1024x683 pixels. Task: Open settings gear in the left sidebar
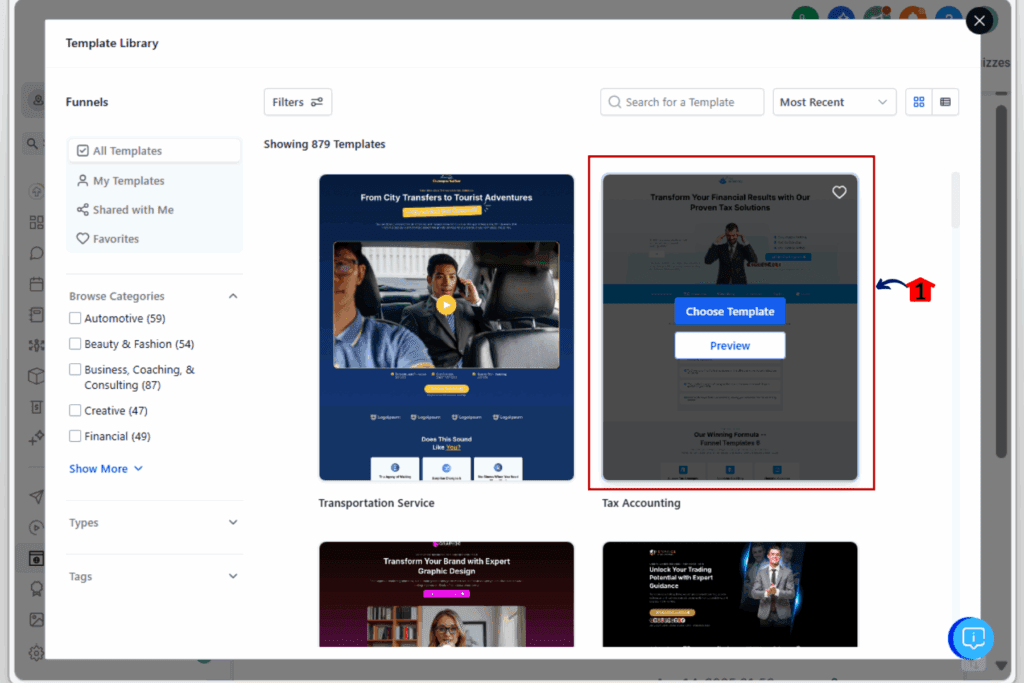37,652
